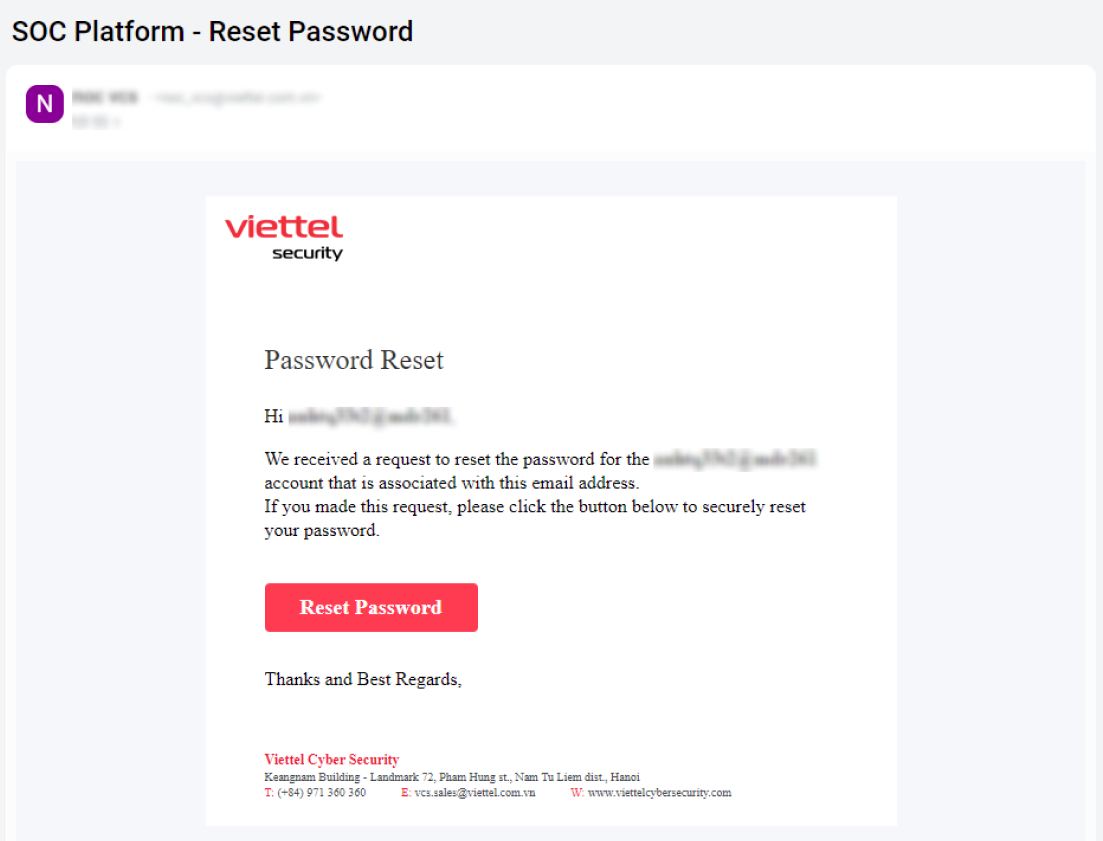Expand the blurred timestamp details under sender
Viewport: 1103px width, 841px height.
pos(96,122)
